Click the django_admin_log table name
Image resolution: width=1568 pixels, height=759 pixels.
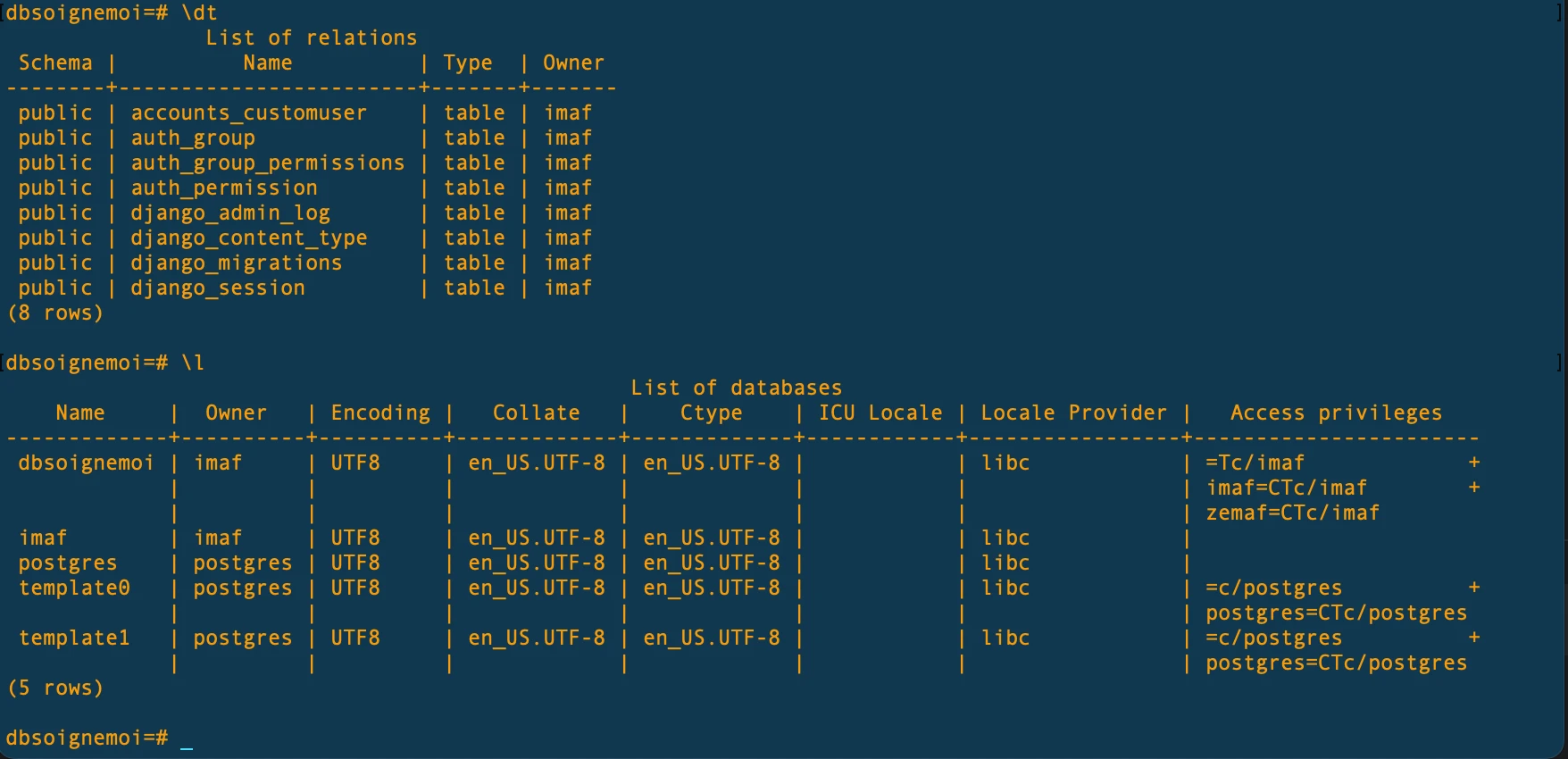click(230, 213)
